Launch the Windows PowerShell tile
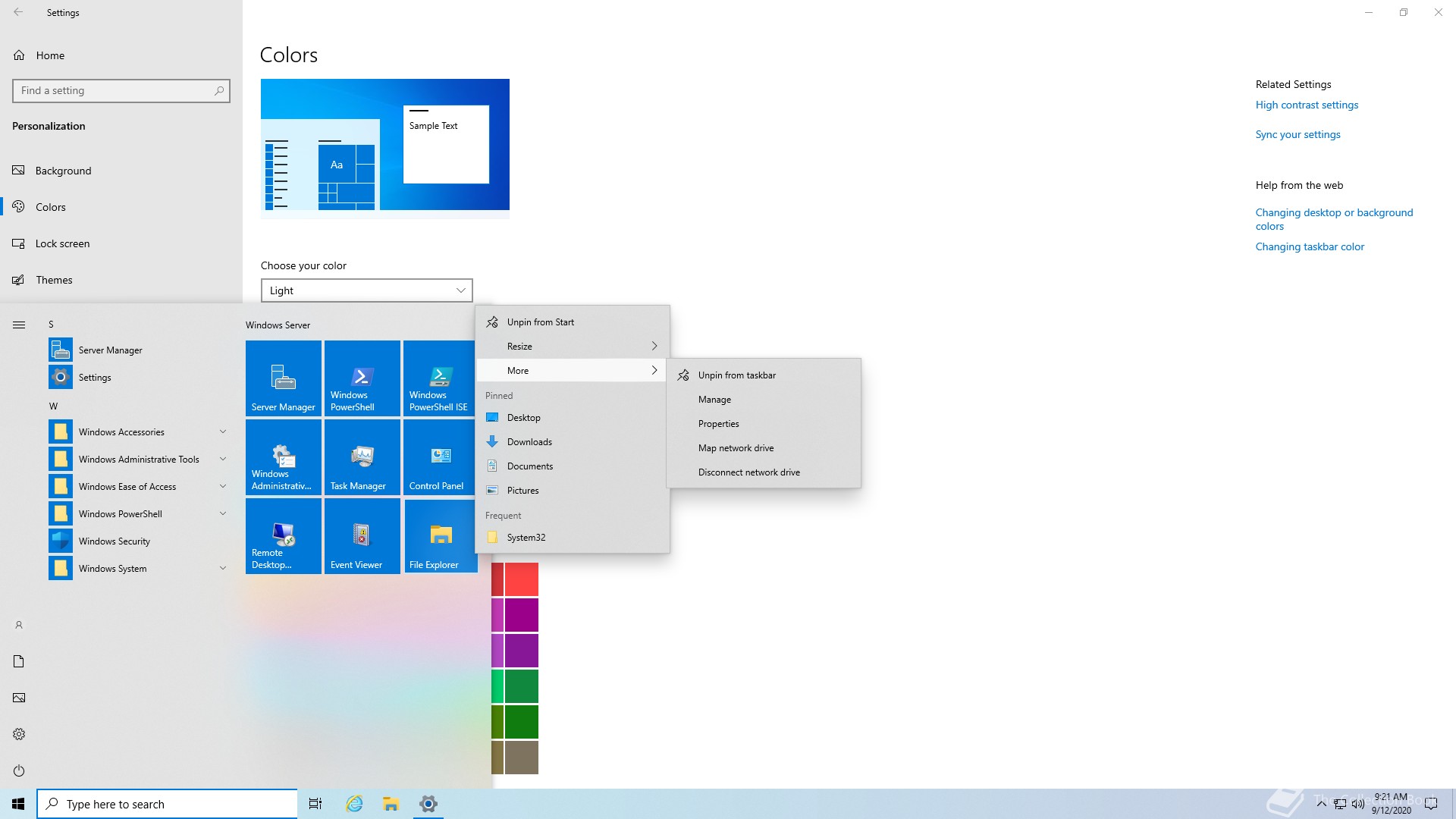This screenshot has width=1456, height=819. coord(362,378)
